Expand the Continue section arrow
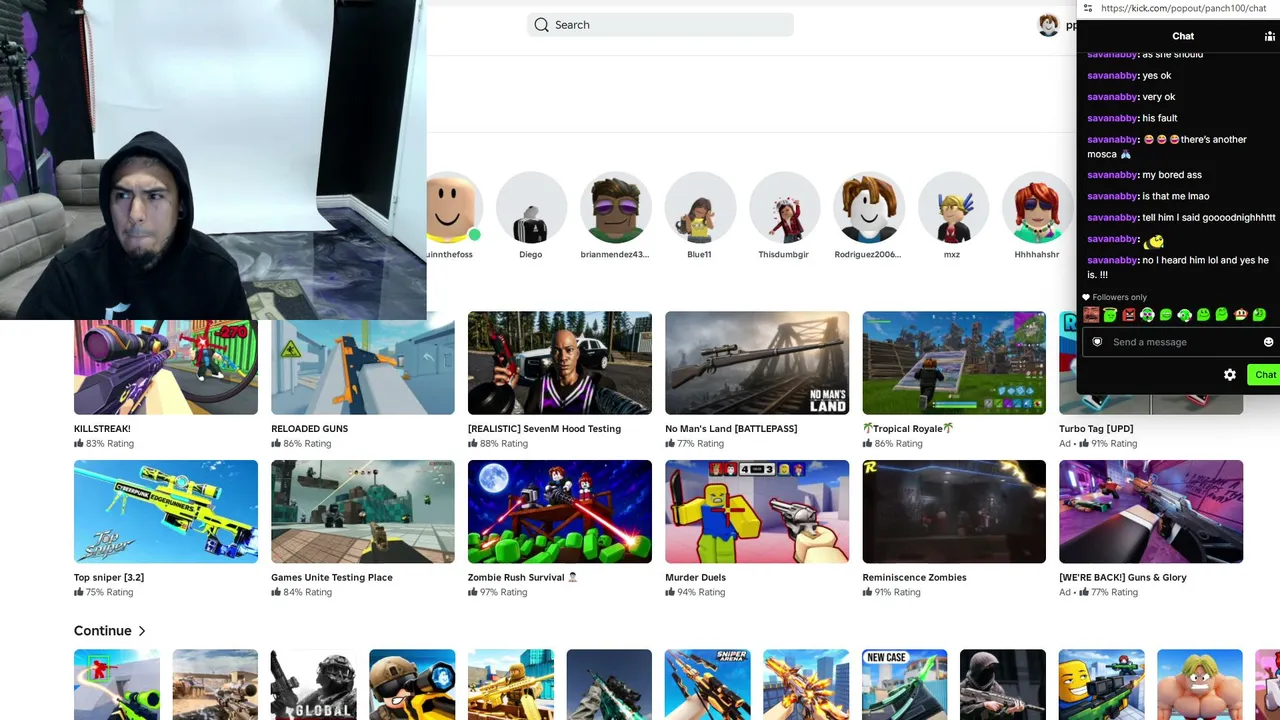The height and width of the screenshot is (720, 1280). pos(142,631)
